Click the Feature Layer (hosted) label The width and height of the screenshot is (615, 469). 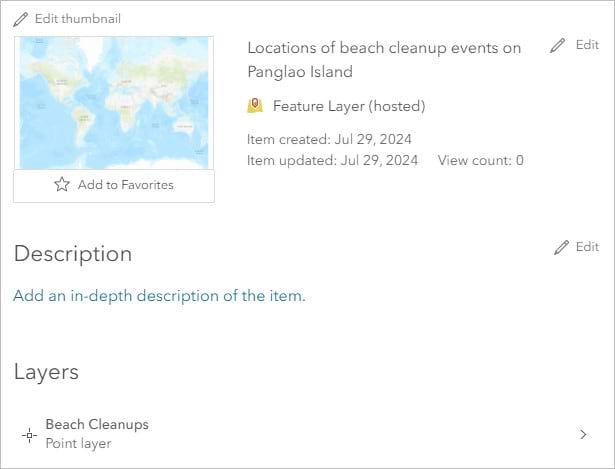[x=349, y=106]
